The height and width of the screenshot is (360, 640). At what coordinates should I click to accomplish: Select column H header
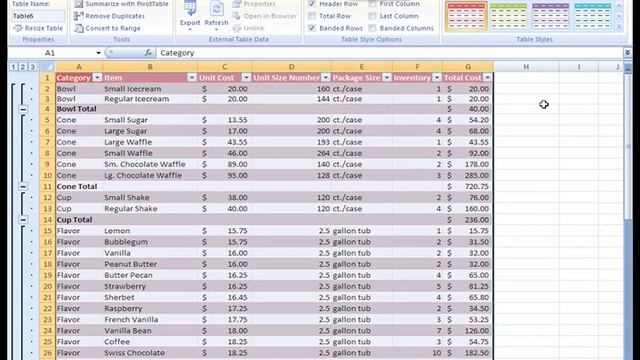coord(526,67)
